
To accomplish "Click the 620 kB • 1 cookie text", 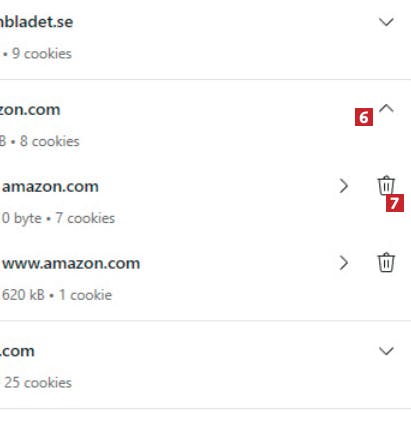I will pos(57,295).
